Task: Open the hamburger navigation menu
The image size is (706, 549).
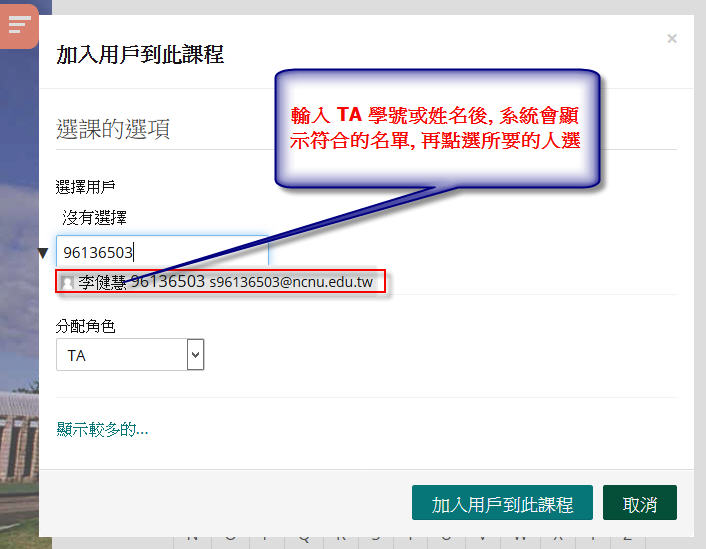Action: click(x=19, y=26)
